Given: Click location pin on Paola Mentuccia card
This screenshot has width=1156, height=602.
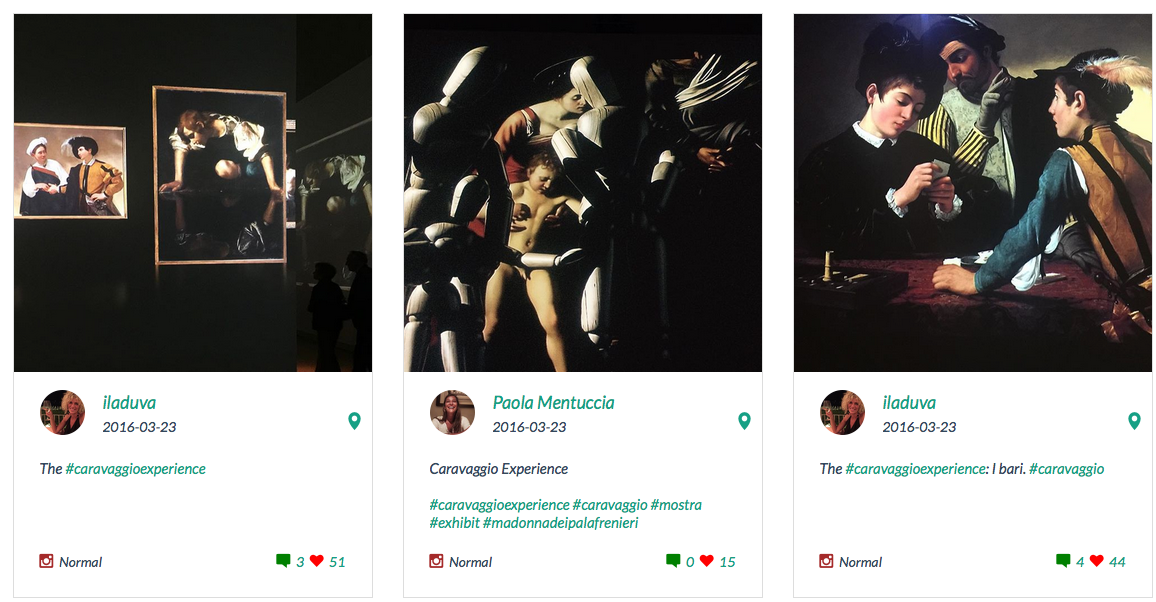Looking at the screenshot, I should click(744, 421).
